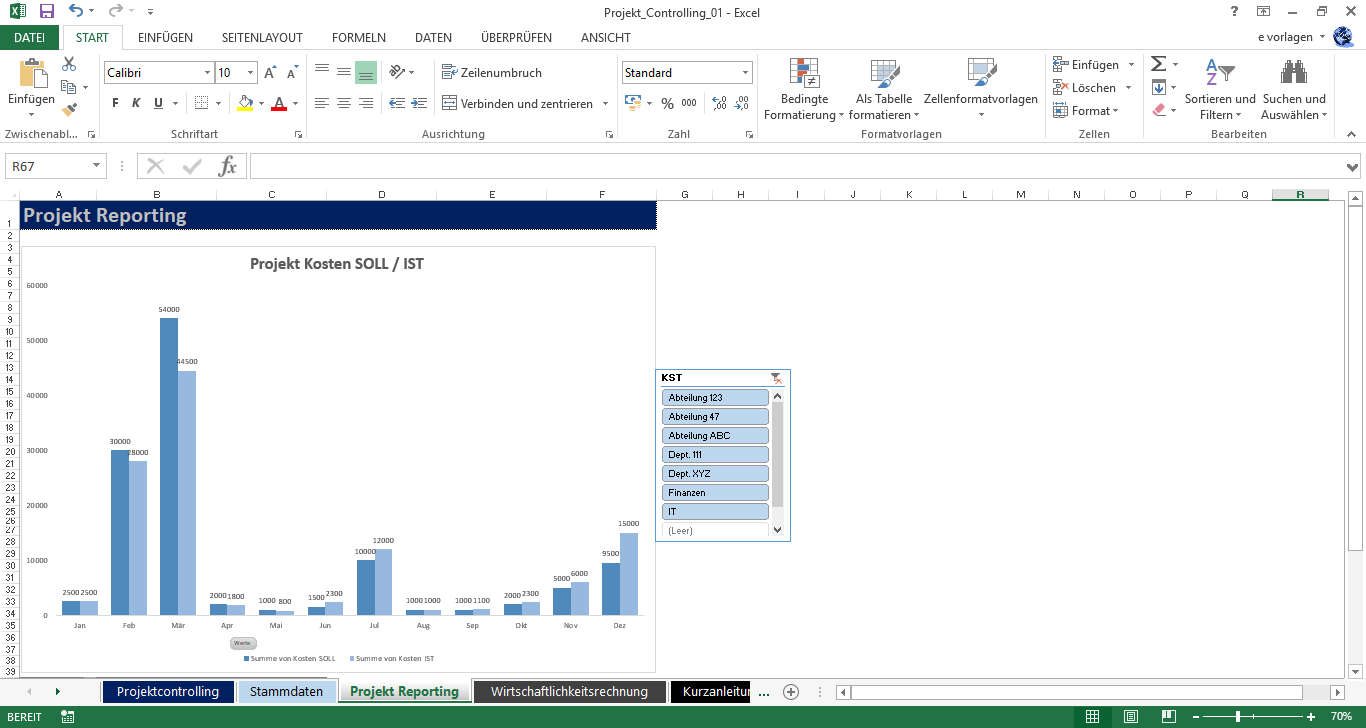Switch to the ANSICHT ribbon tab
The width and height of the screenshot is (1366, 728).
[606, 38]
